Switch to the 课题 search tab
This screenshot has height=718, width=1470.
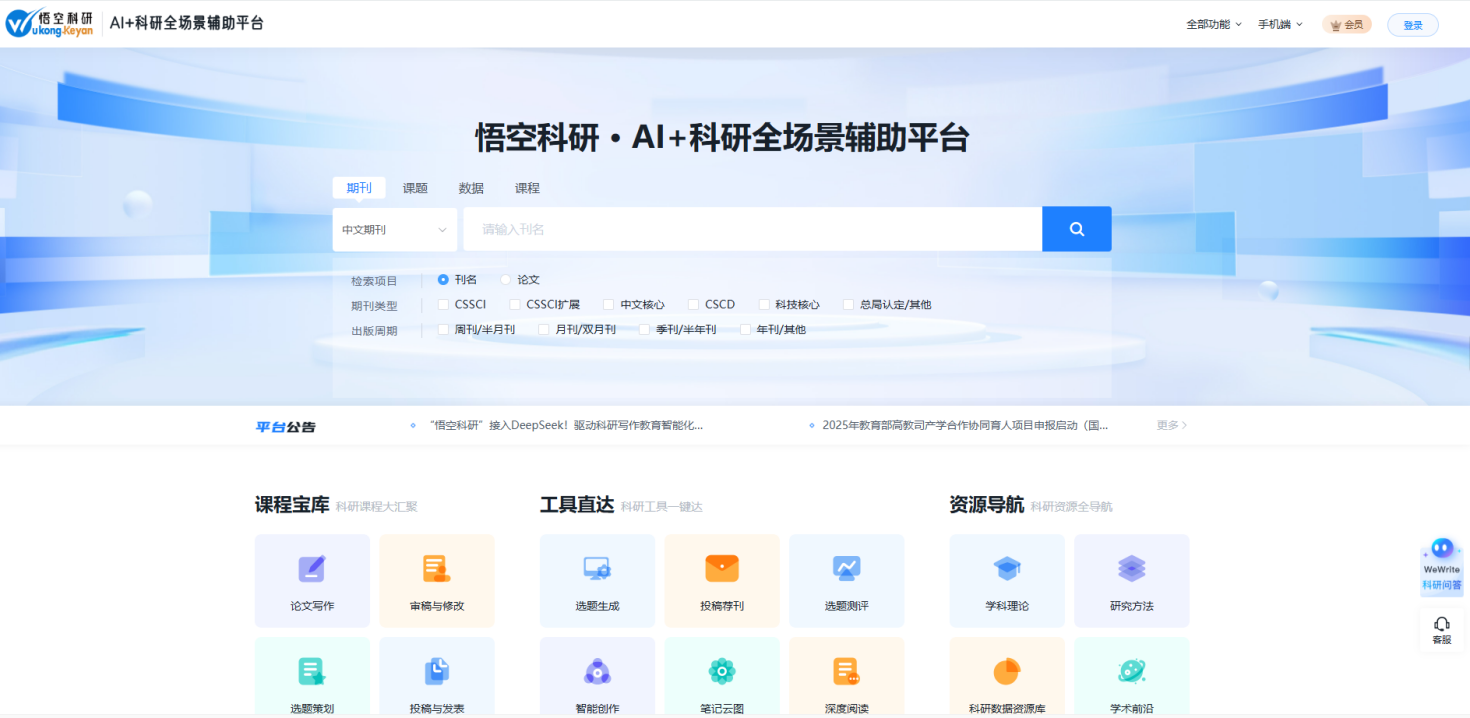pos(415,188)
